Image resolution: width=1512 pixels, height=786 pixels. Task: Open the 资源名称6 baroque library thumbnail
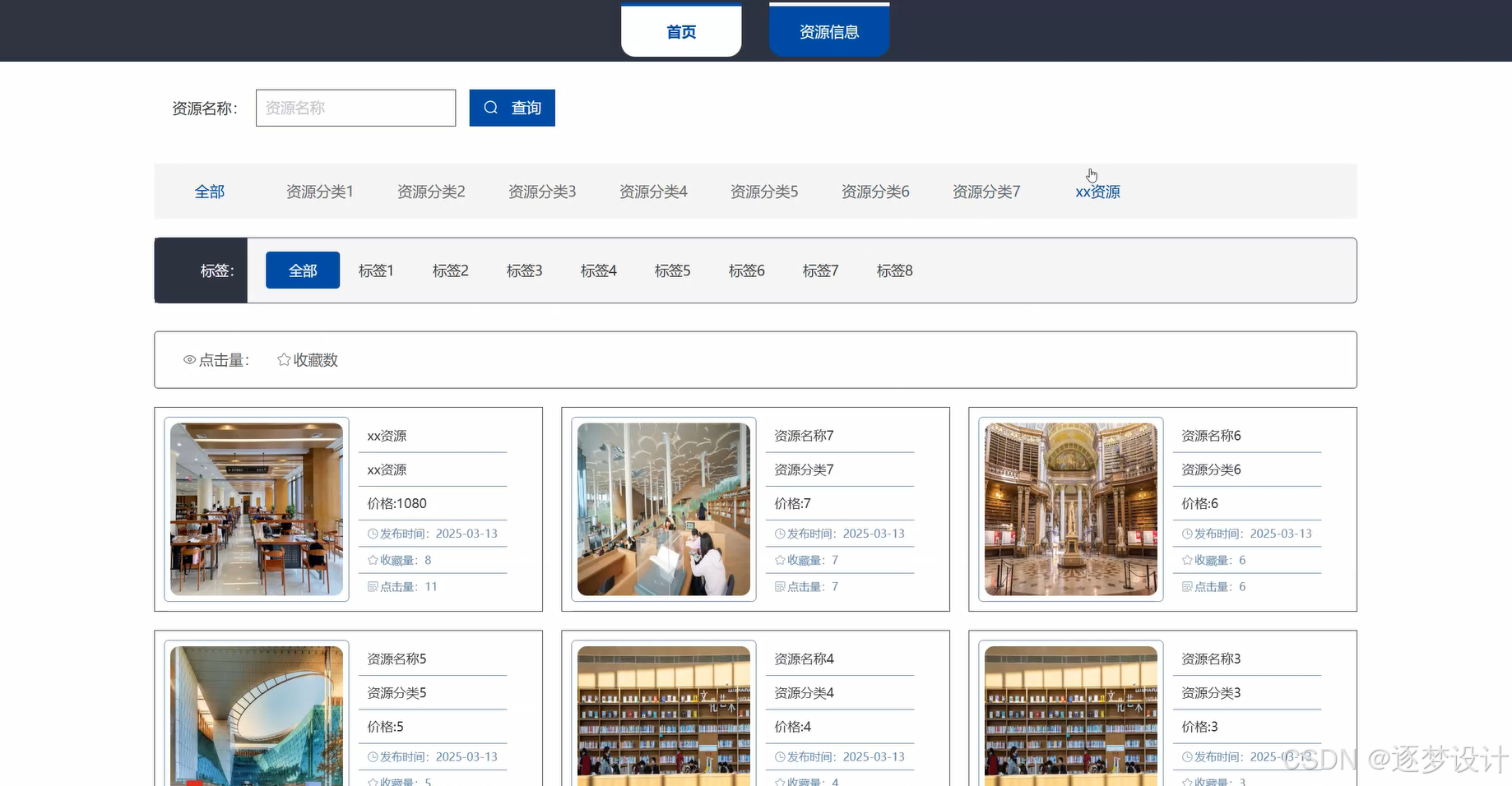1071,510
